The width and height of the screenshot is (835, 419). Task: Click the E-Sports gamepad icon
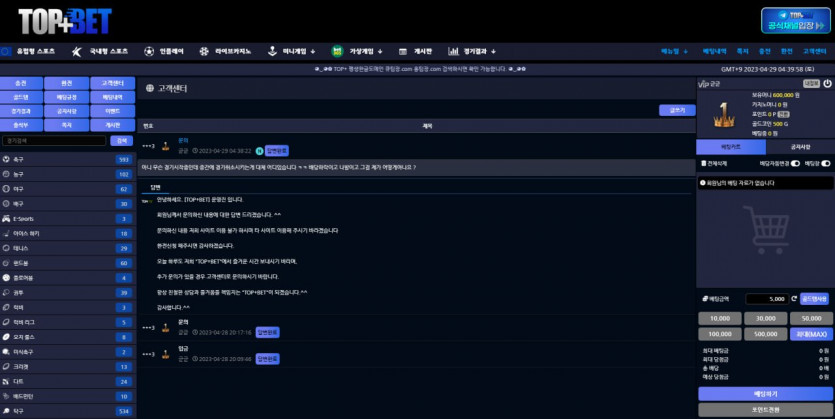[x=8, y=218]
